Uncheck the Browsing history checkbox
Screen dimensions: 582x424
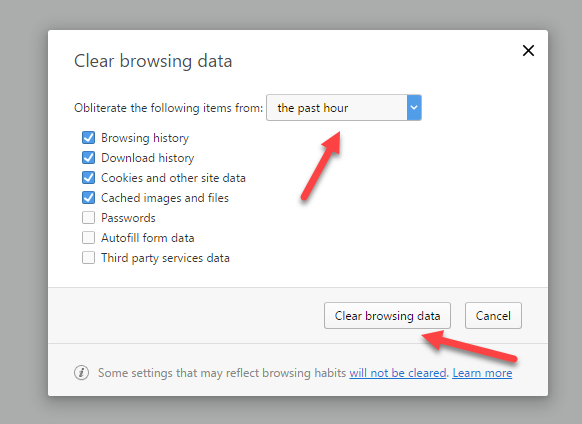(x=88, y=138)
